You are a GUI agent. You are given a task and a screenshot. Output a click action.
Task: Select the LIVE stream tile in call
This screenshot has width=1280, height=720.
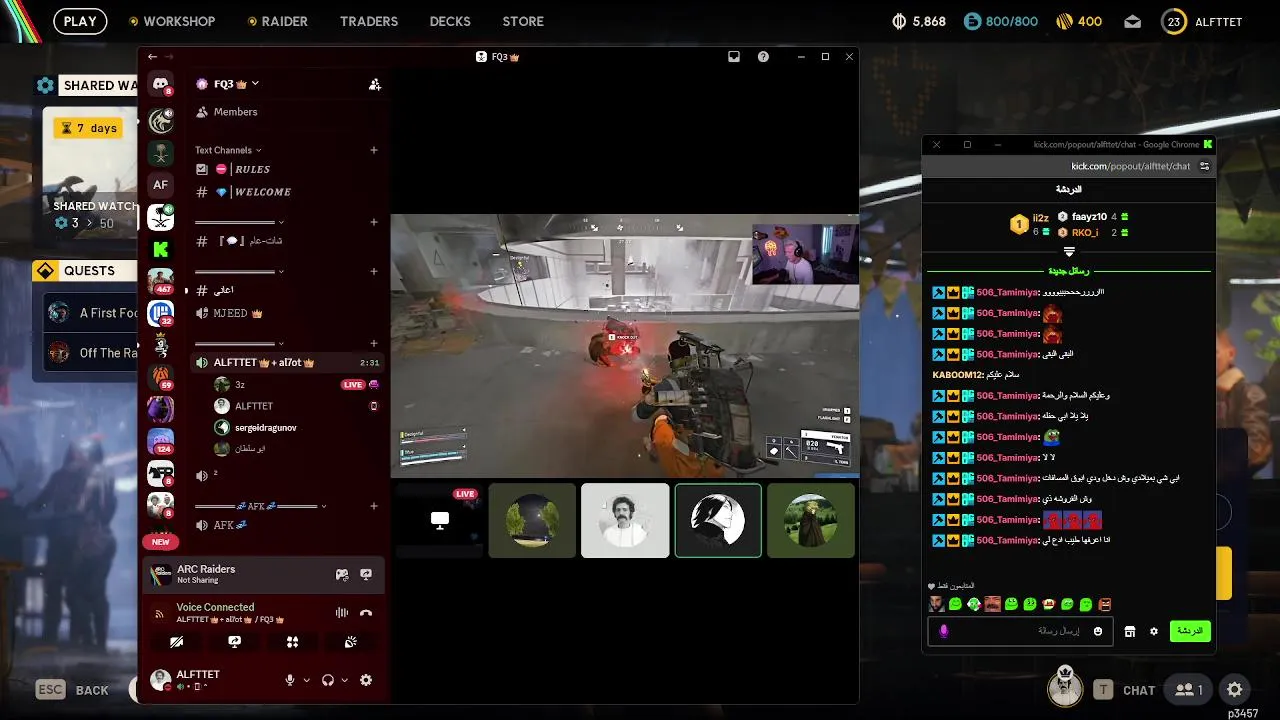pos(439,520)
